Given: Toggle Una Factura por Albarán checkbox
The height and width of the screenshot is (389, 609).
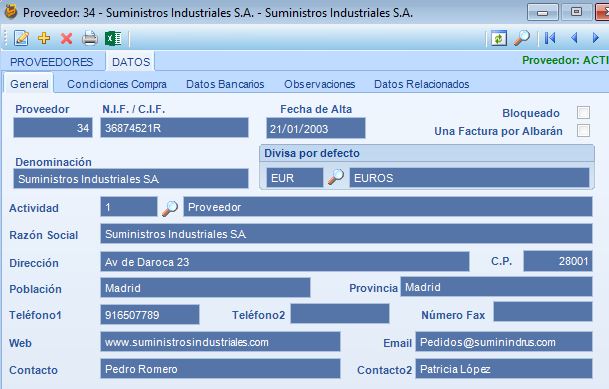Looking at the screenshot, I should (583, 130).
